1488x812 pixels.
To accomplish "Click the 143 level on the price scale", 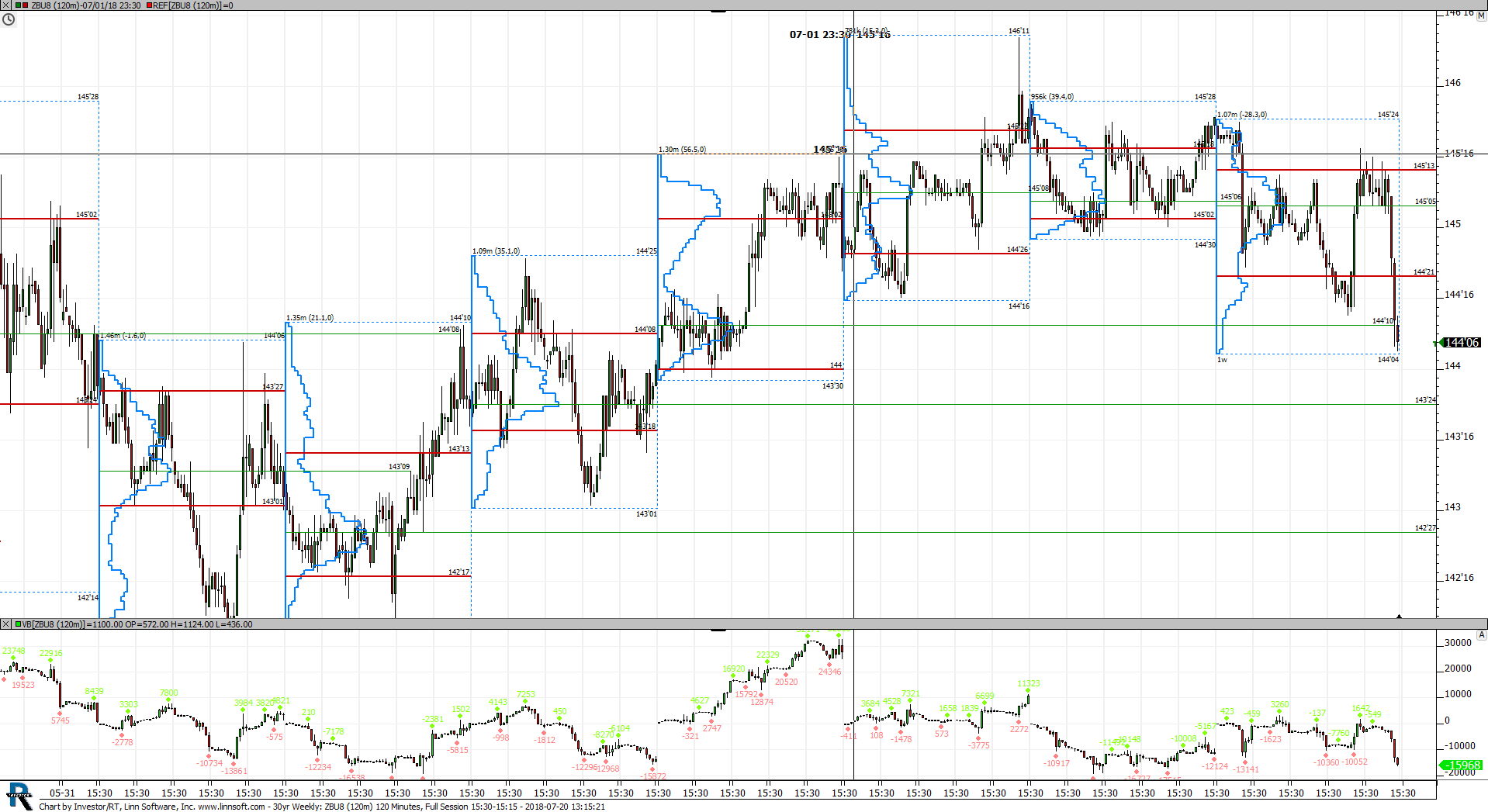I will coord(1452,507).
